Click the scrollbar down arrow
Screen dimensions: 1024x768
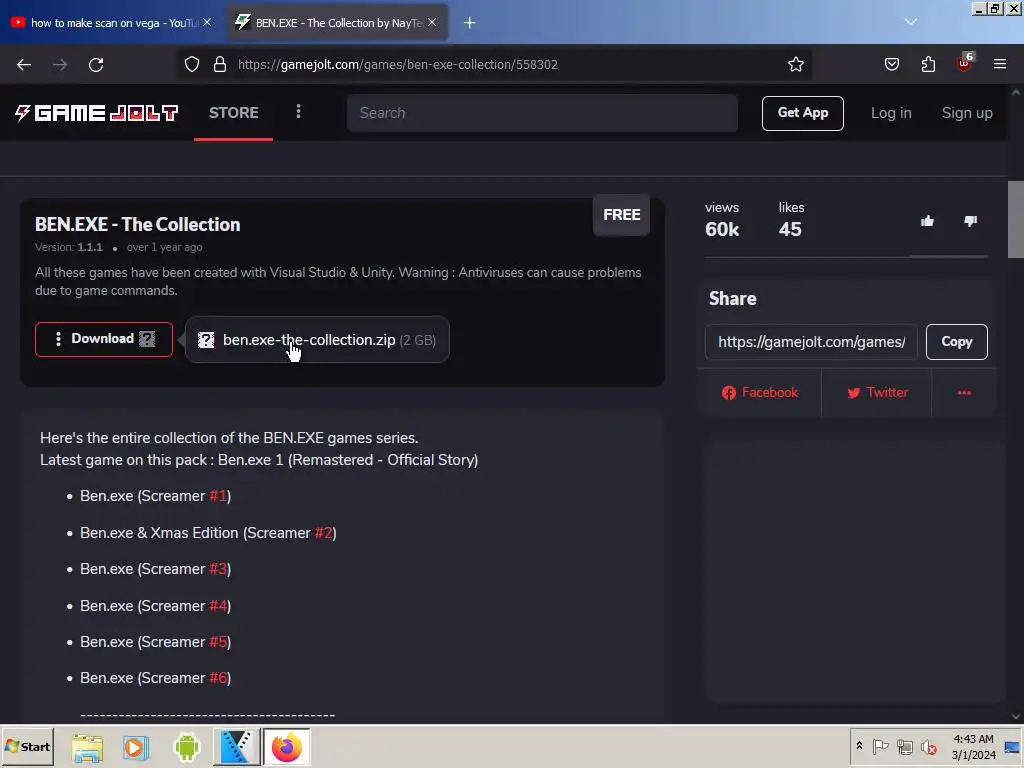point(1016,716)
